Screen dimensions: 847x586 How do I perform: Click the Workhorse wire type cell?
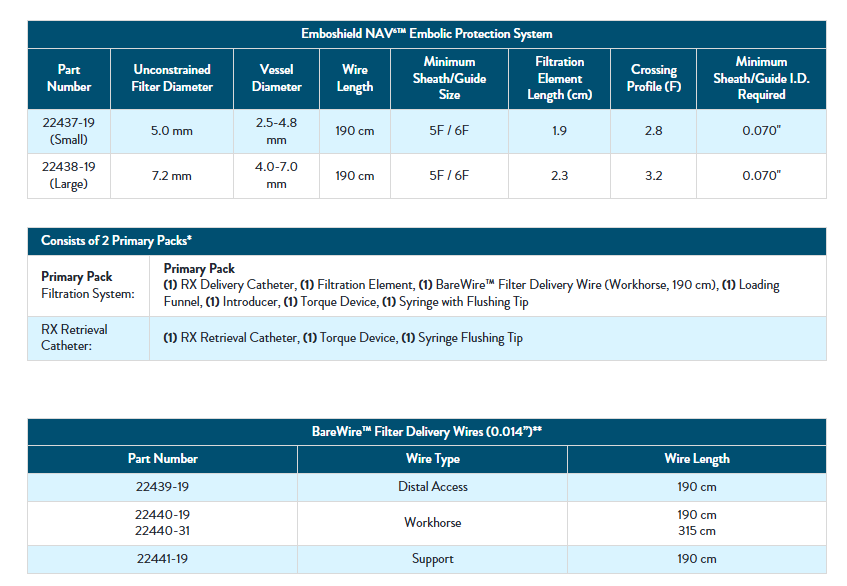432,523
